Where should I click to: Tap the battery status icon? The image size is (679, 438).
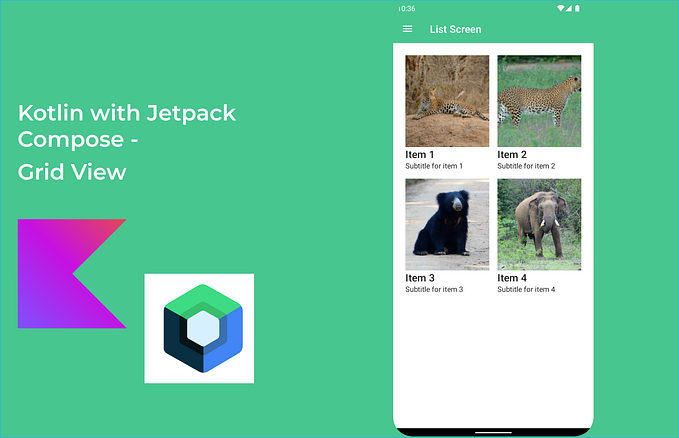pos(577,8)
